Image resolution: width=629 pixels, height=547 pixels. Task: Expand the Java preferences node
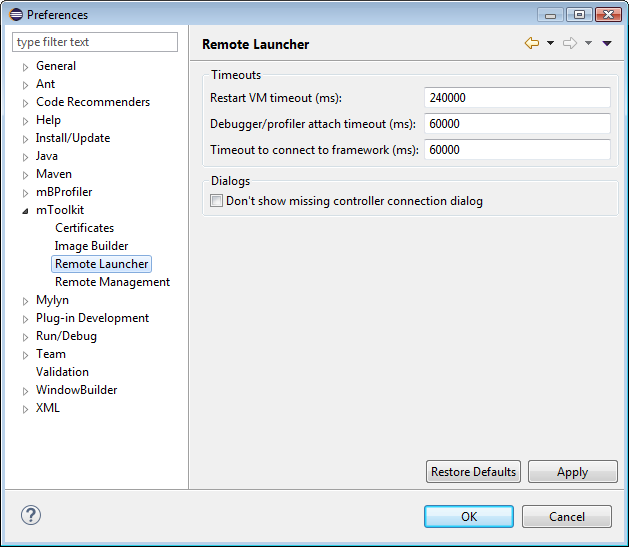click(x=25, y=157)
